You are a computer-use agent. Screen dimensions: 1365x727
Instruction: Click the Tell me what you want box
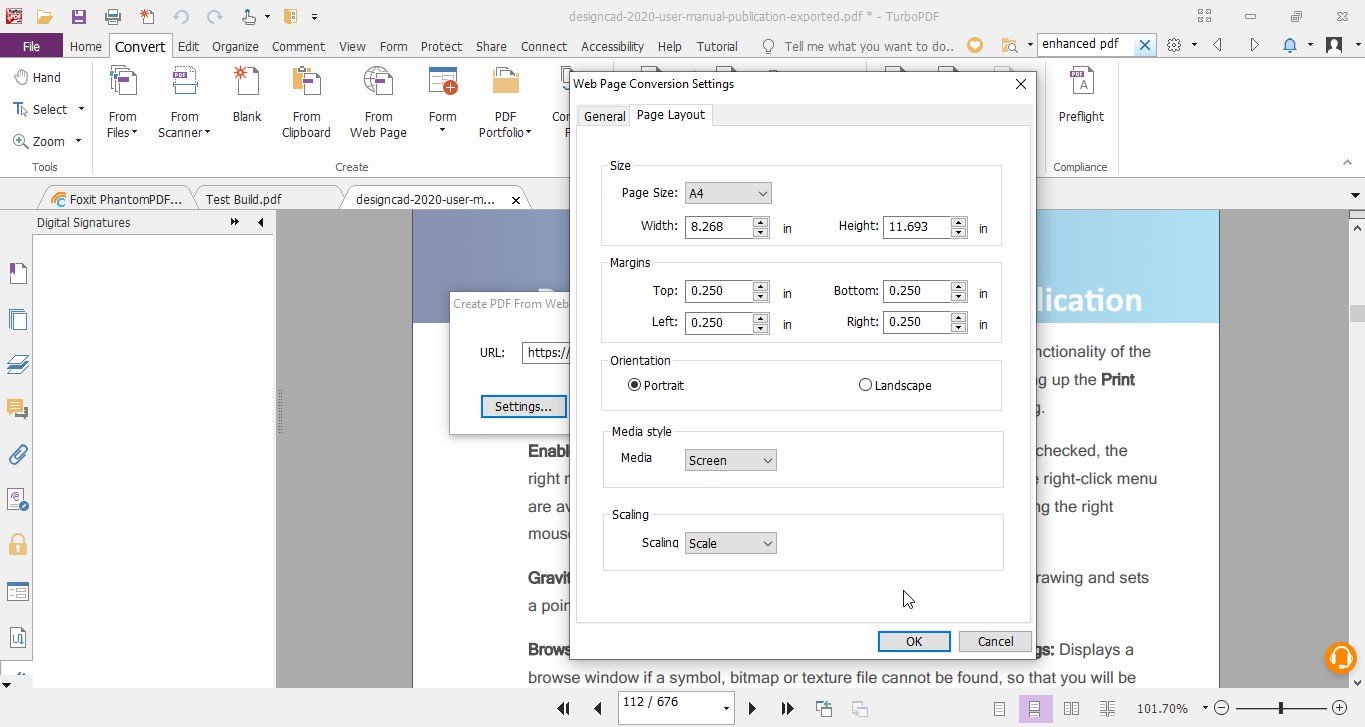point(858,46)
